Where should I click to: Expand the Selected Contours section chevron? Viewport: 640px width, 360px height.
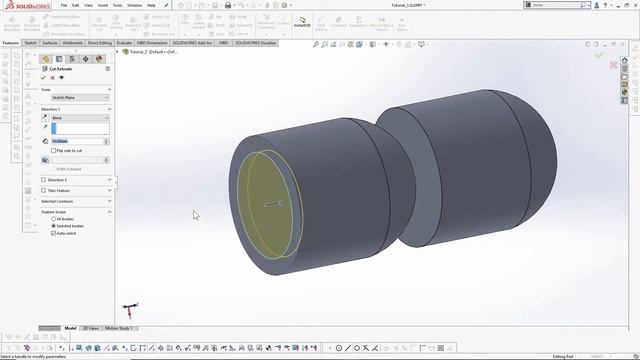109,201
